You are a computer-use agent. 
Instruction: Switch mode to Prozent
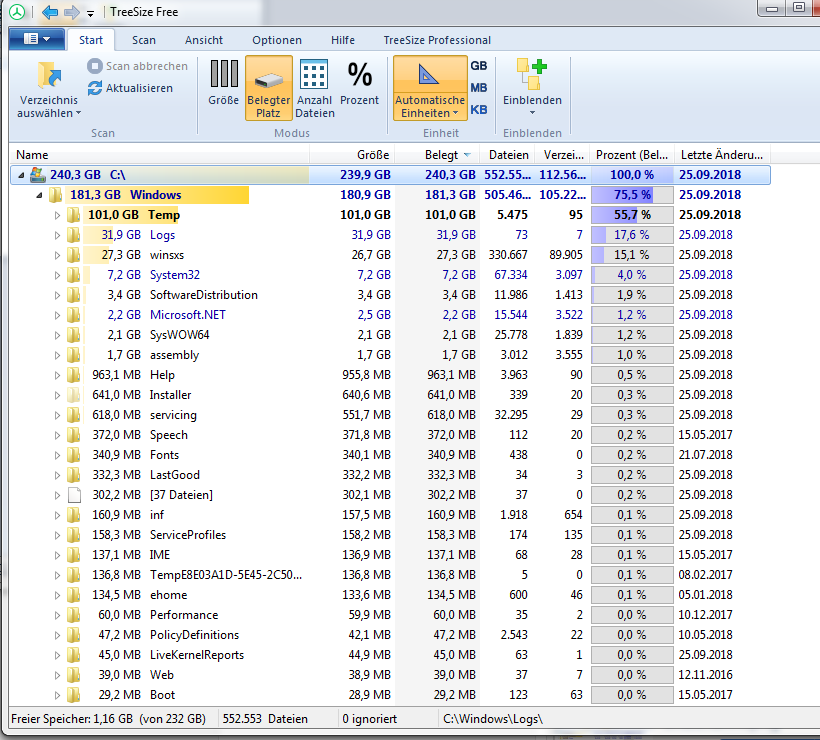pos(359,84)
